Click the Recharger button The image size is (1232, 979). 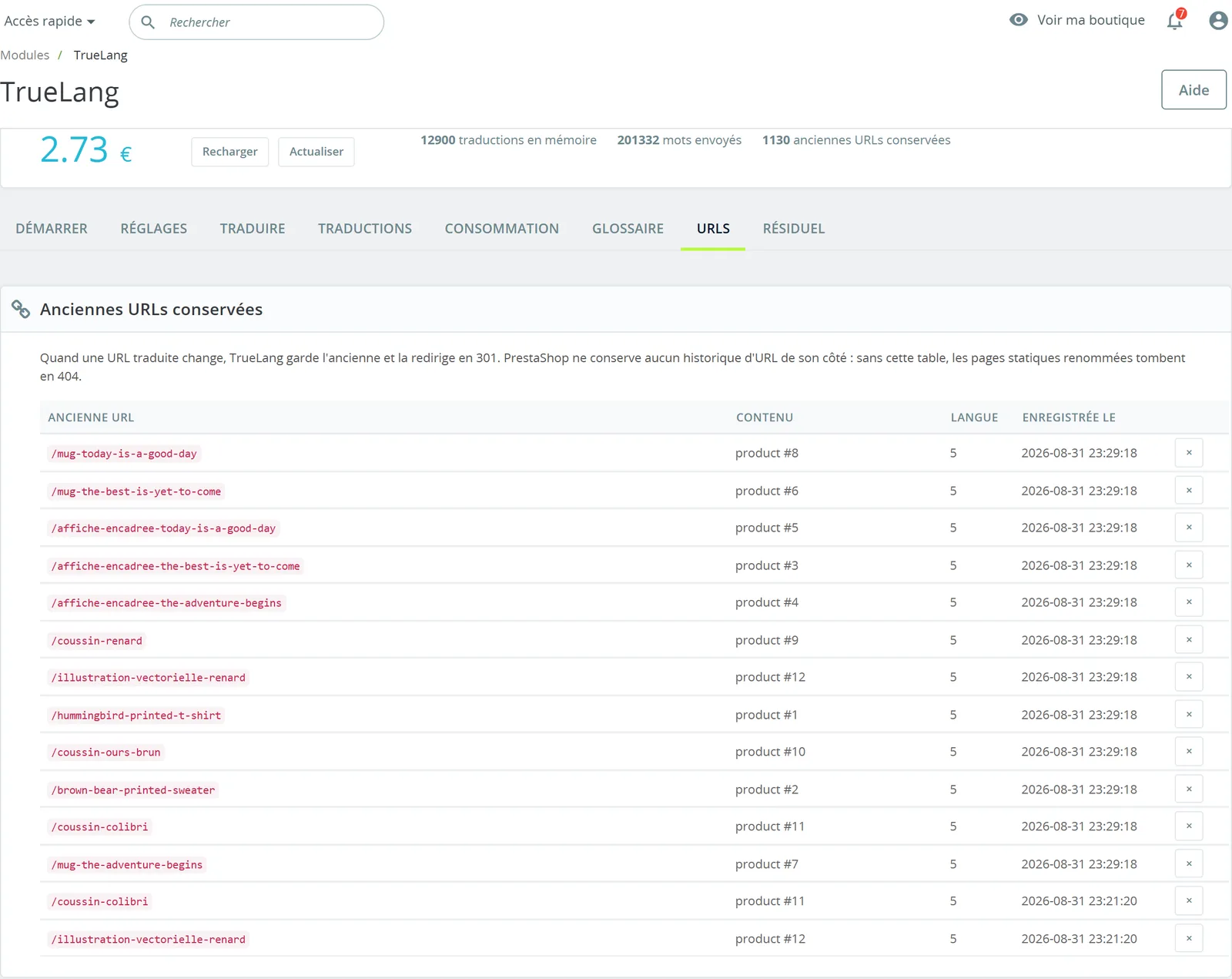click(x=230, y=152)
